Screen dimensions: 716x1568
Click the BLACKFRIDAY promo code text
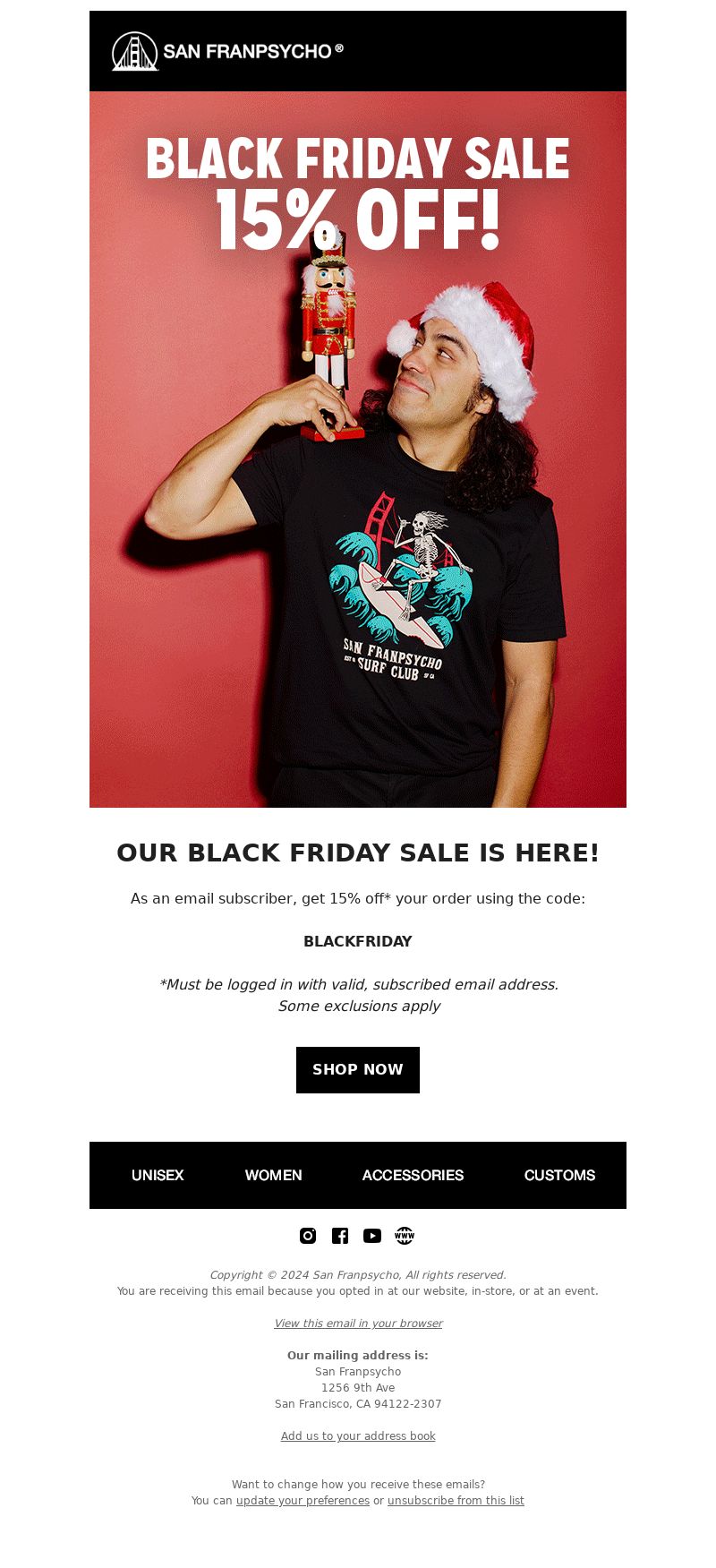click(358, 942)
